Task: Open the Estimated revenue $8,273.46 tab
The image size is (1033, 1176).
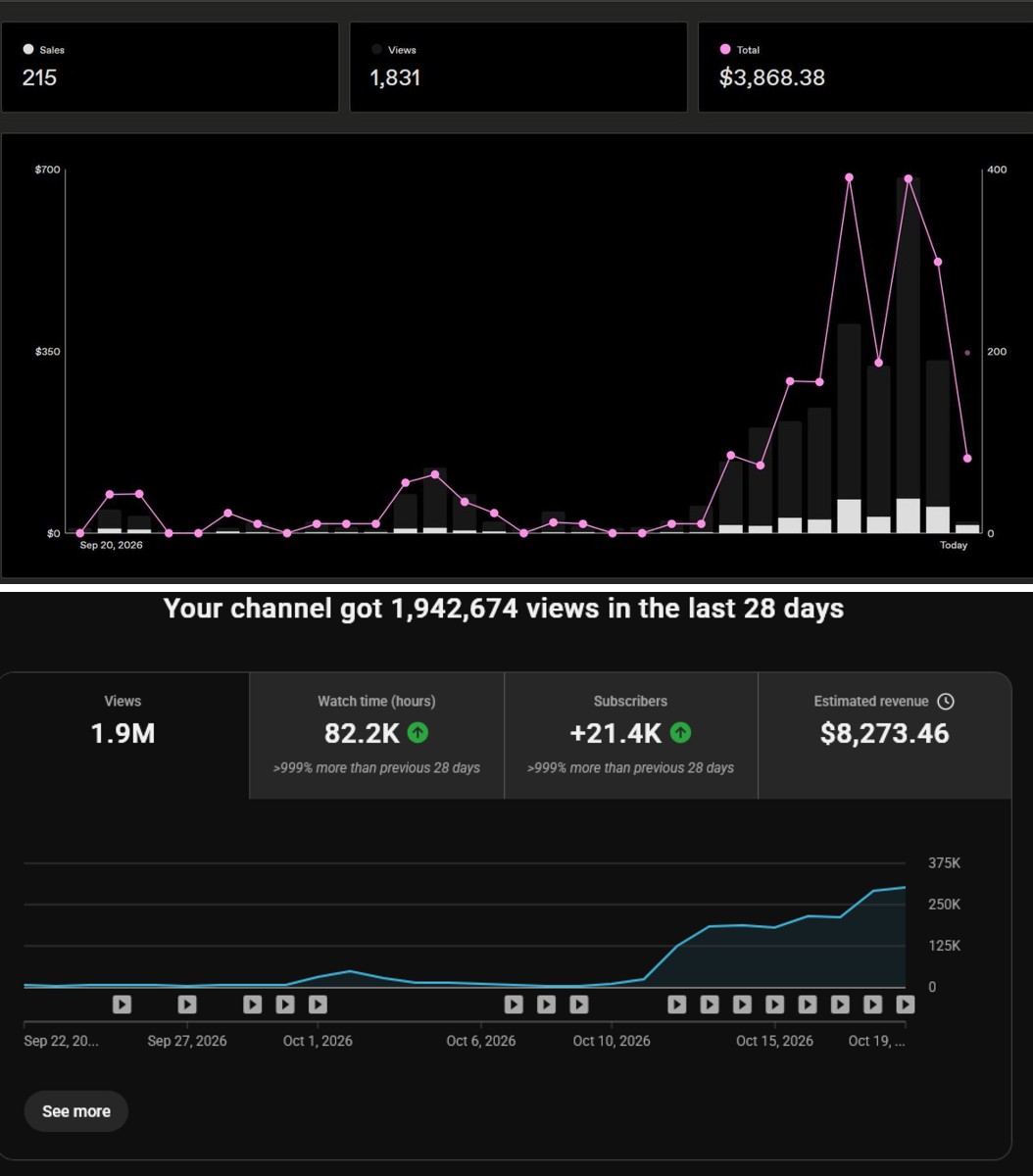Action: pos(884,735)
